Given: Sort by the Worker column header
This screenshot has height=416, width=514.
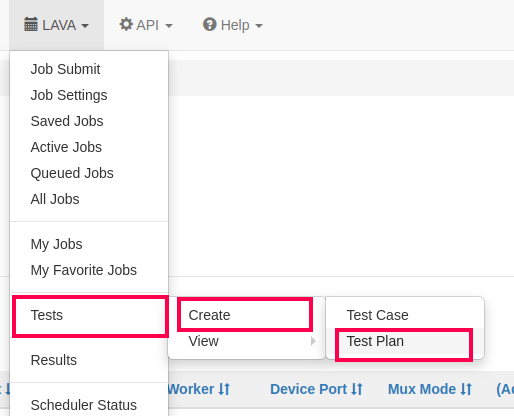Looking at the screenshot, I should coord(199,389).
